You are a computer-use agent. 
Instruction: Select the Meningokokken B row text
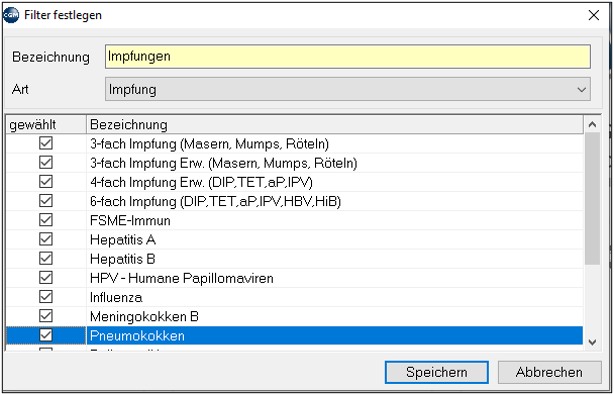144,316
